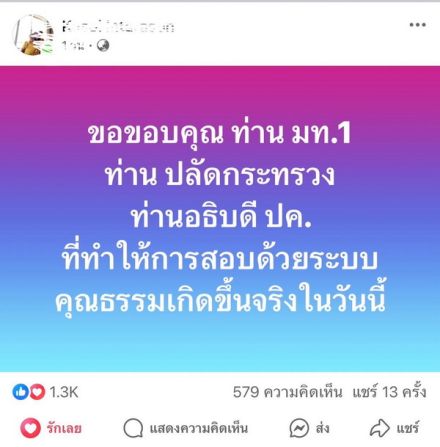The image size is (440, 447).
Task: Open the gradient background post text
Action: pyautogui.click(x=220, y=219)
